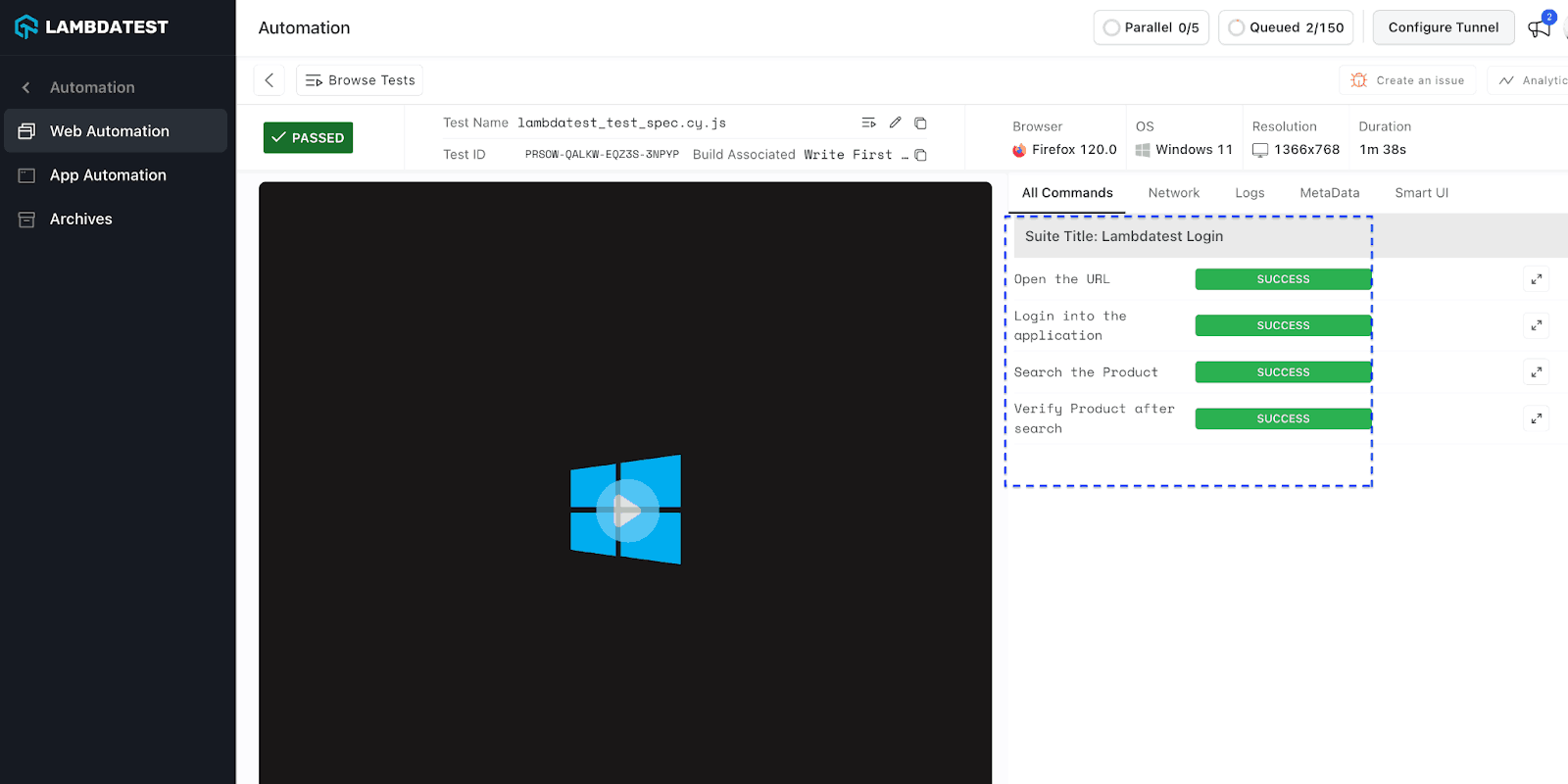
Task: Switch to the Network tab
Action: tap(1174, 193)
